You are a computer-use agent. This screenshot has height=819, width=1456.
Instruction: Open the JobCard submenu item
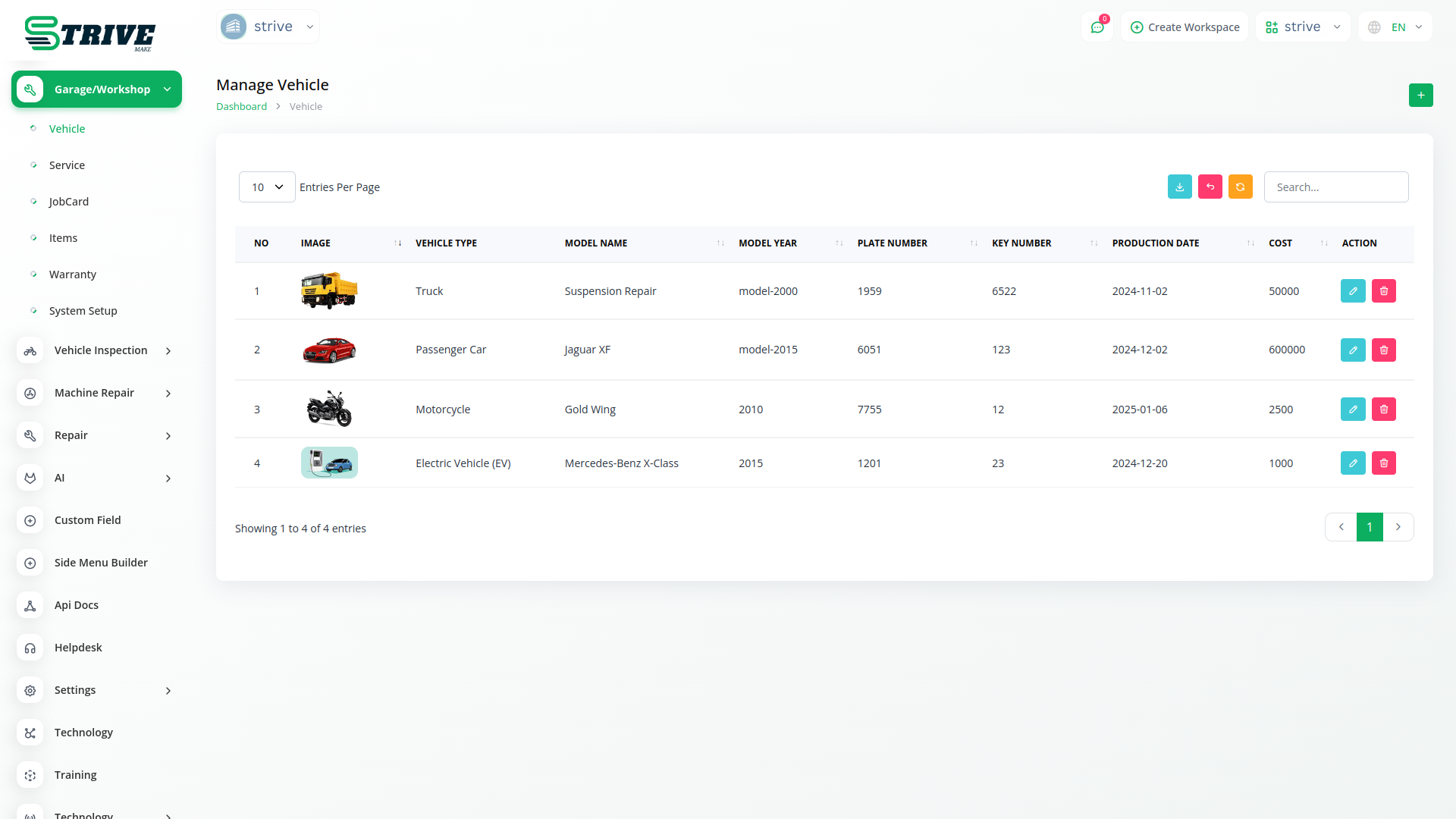tap(69, 202)
